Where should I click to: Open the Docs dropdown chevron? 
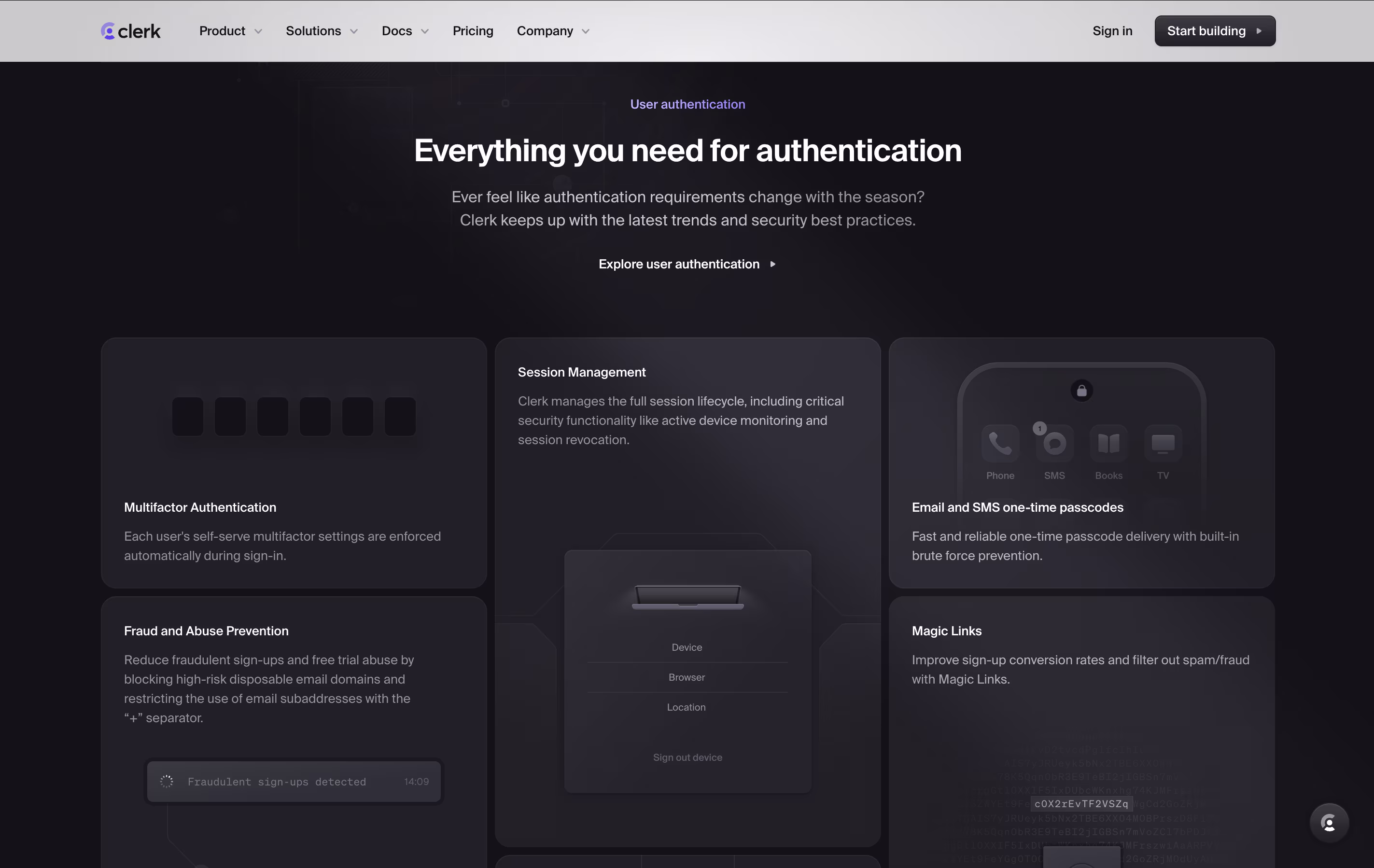coord(424,31)
